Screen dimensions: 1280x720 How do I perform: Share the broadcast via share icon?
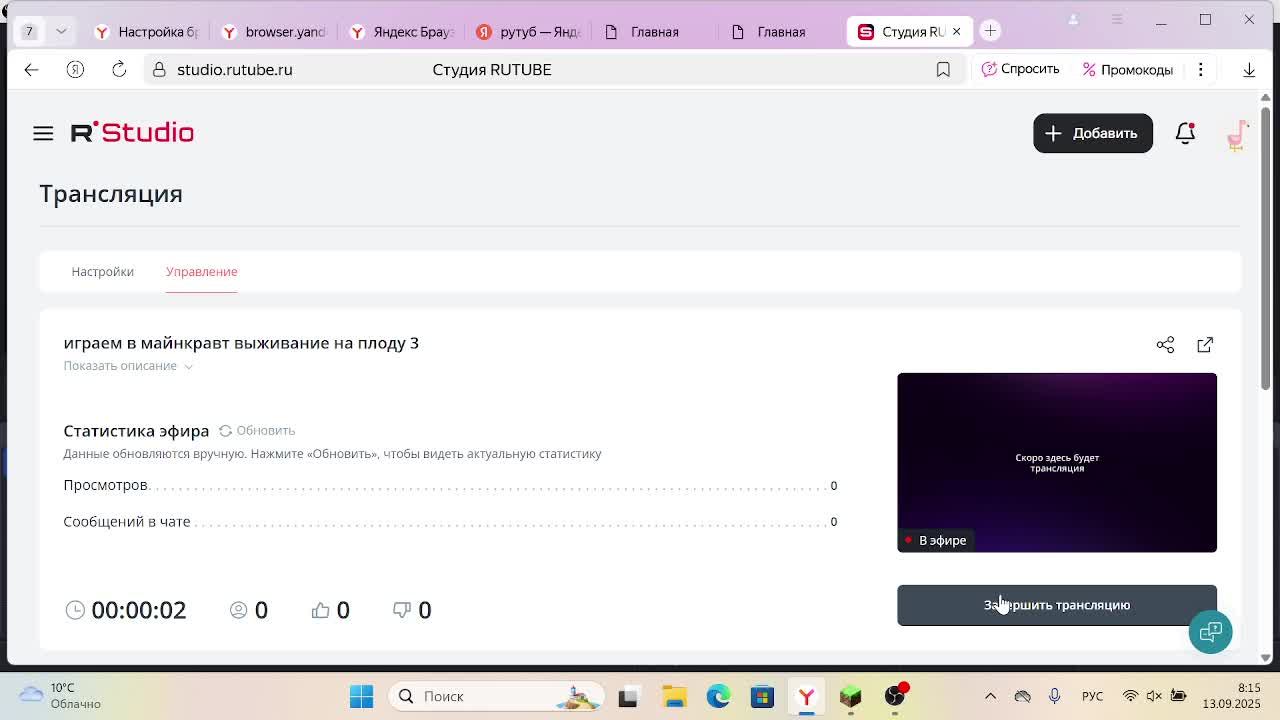[x=1165, y=345]
